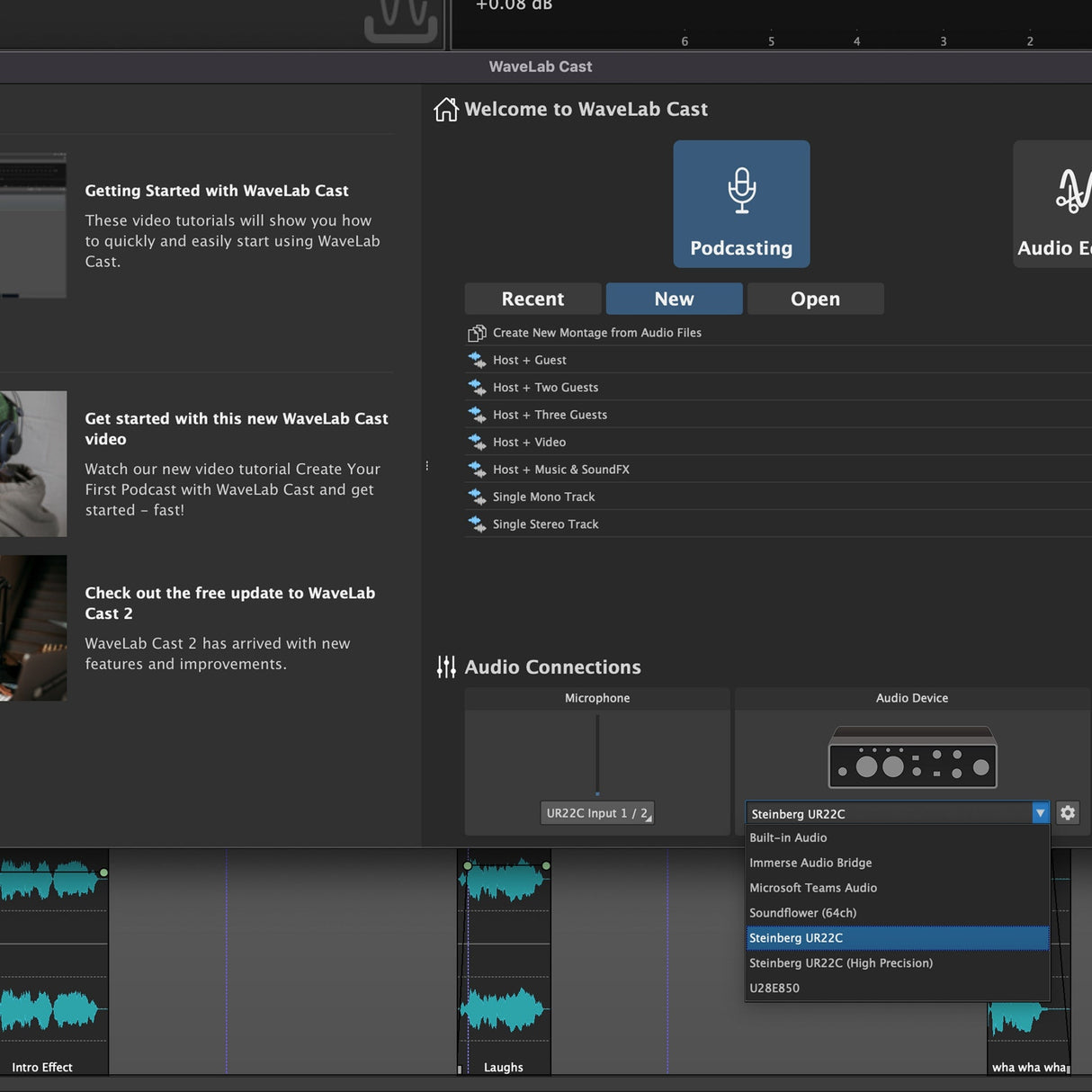Click the Steinberg UR22C audio interface image

click(x=912, y=757)
